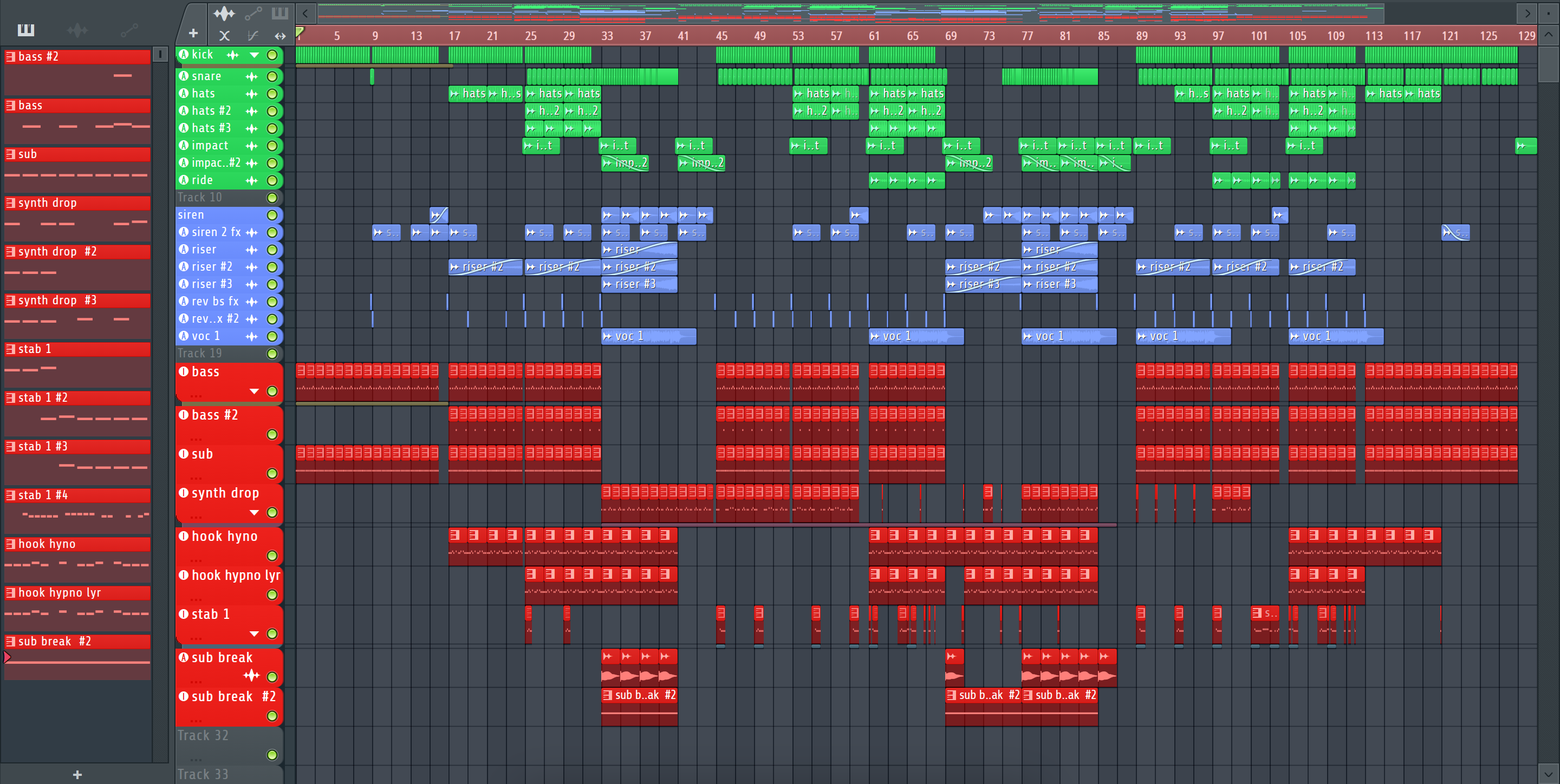Select first 'voc 1' audio clip at bar 33
The height and width of the screenshot is (784, 1560).
[648, 337]
